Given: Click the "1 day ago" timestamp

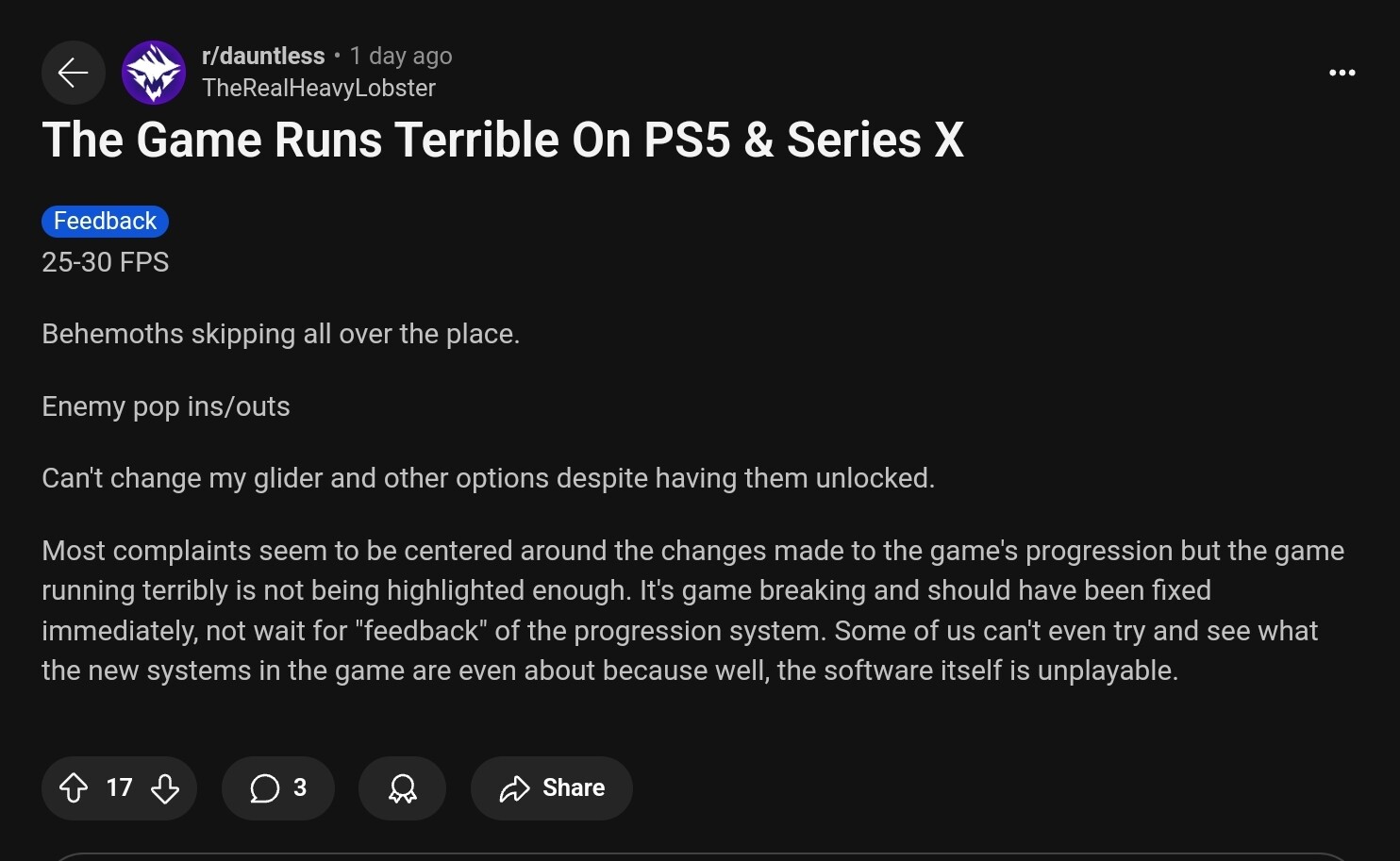Looking at the screenshot, I should (401, 57).
